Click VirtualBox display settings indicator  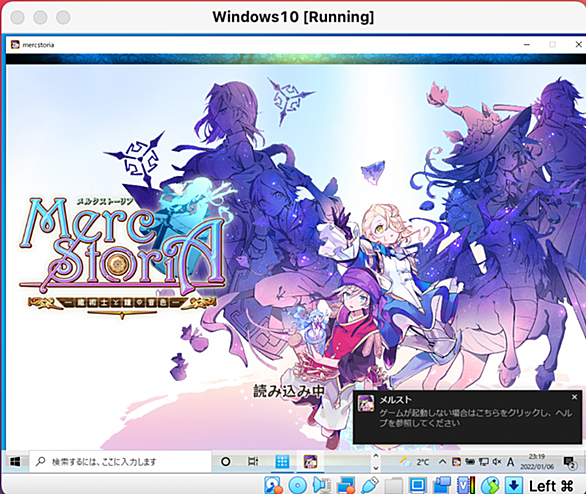(x=417, y=485)
